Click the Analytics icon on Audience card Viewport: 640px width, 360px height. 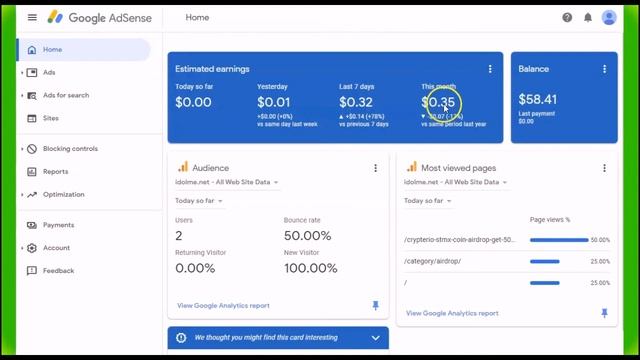183,167
